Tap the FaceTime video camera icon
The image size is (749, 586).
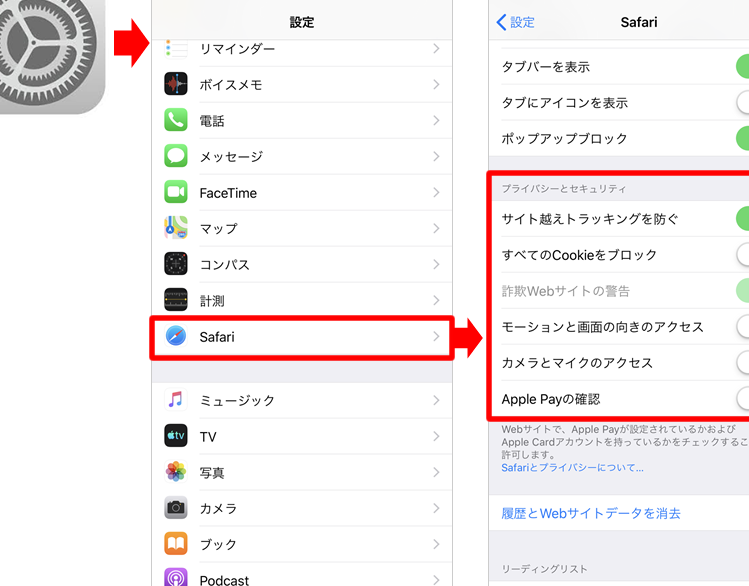176,192
